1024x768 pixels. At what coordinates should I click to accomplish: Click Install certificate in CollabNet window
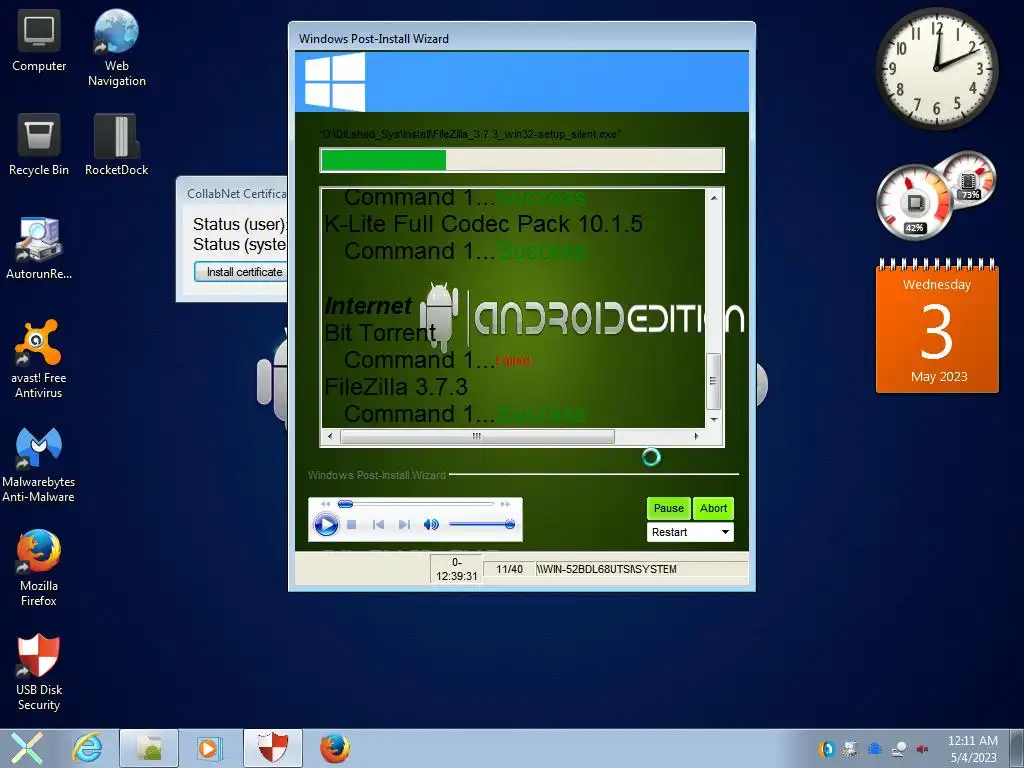pyautogui.click(x=242, y=272)
